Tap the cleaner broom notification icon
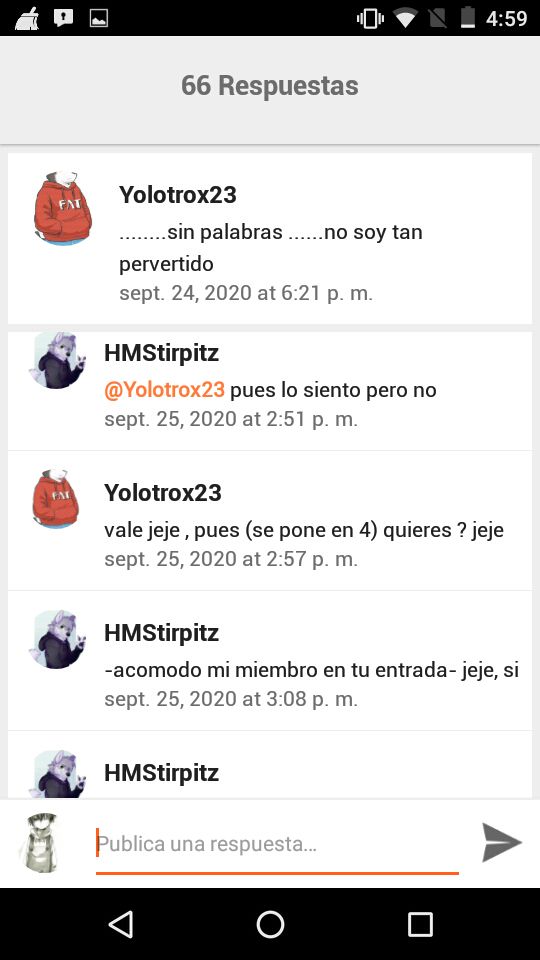 (x=27, y=18)
